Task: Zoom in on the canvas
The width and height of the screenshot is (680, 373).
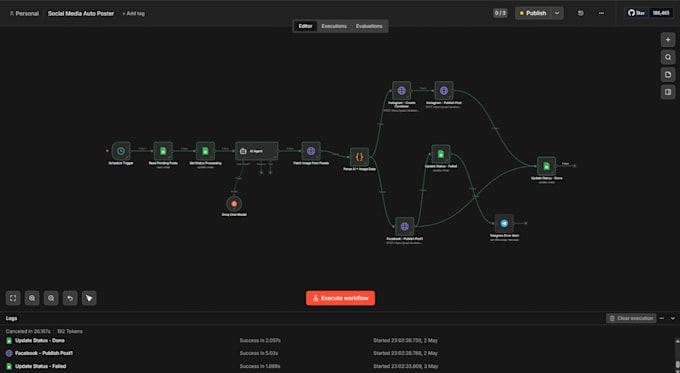Action: (x=32, y=298)
